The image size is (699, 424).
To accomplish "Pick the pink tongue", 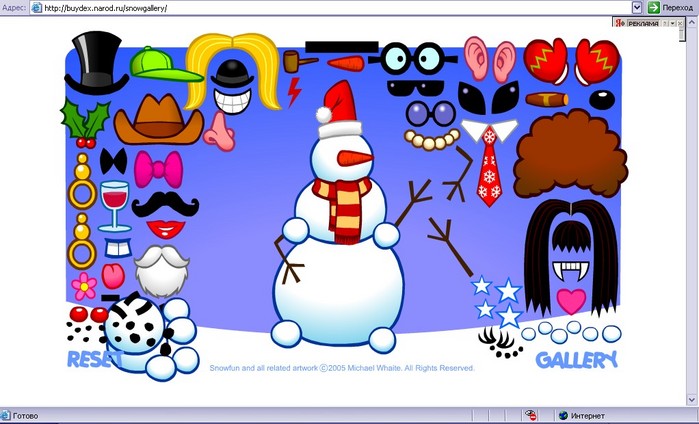I will tap(113, 276).
